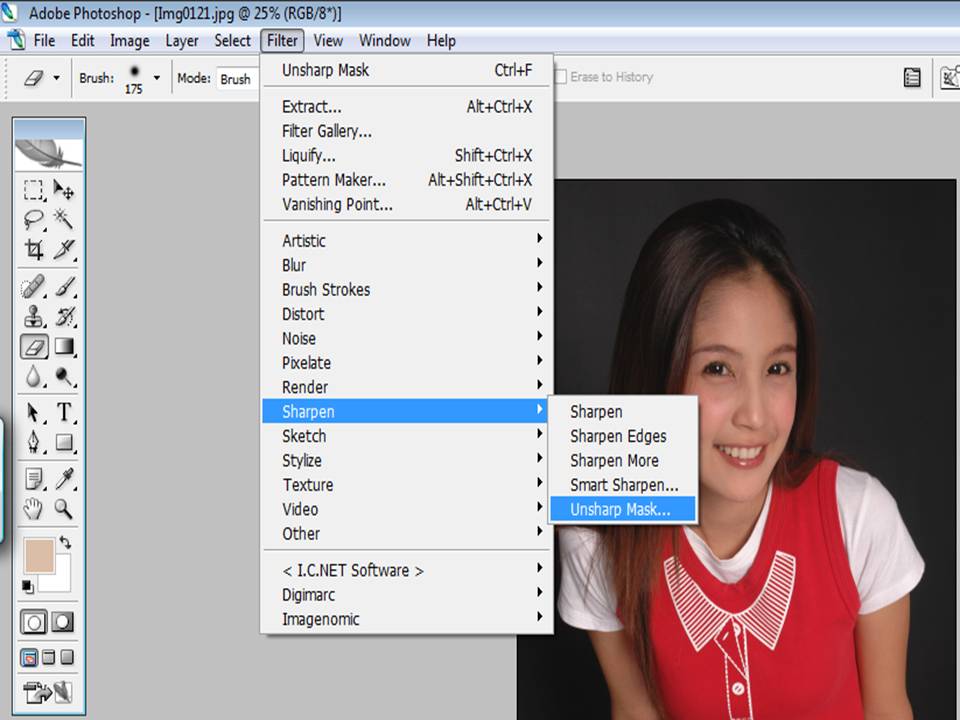This screenshot has width=960, height=720.
Task: Open the Layer menu
Action: (x=182, y=40)
